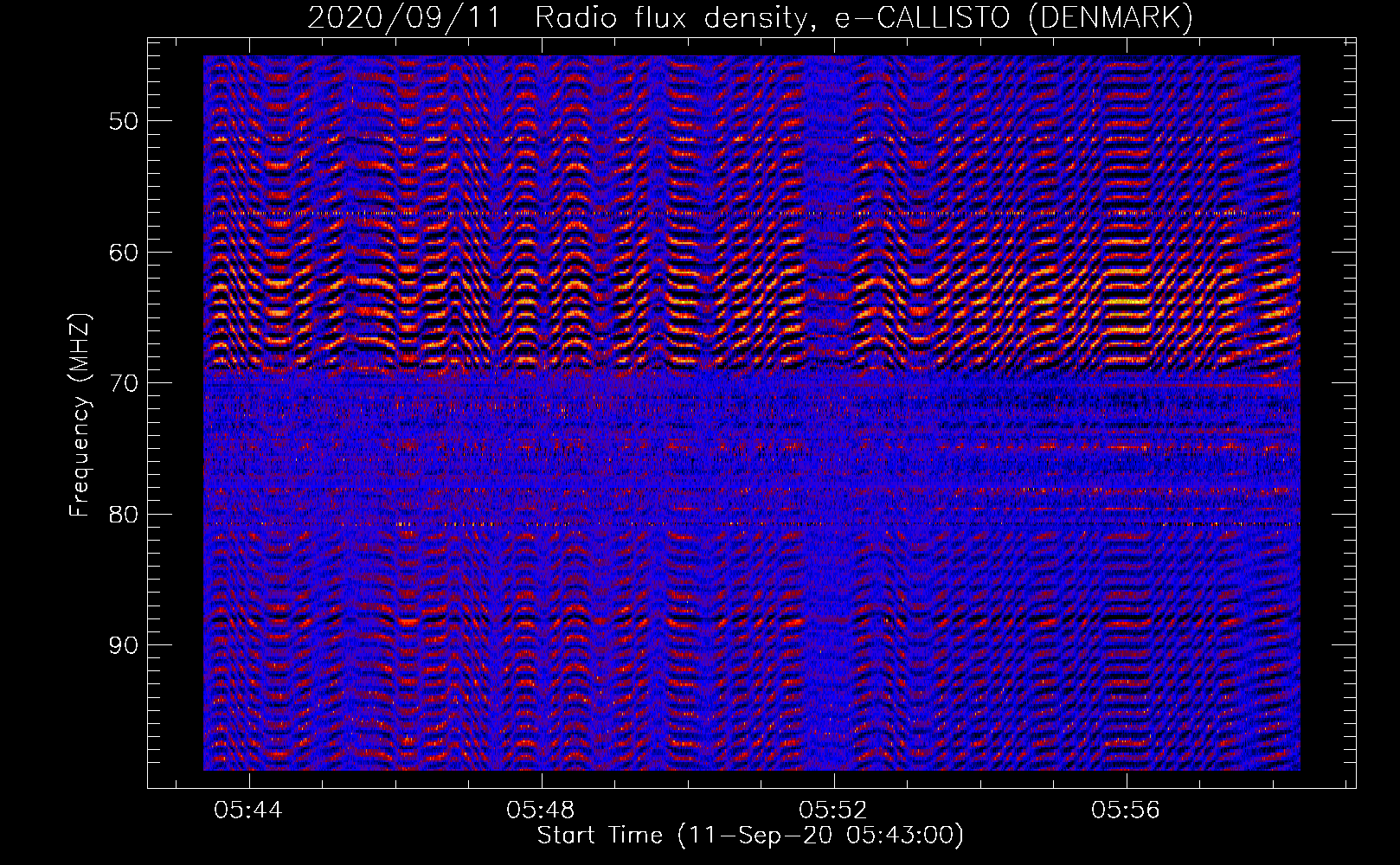Screen dimensions: 1400x865
Task: Click the 05:56 time tick label
Action: pos(1126,811)
